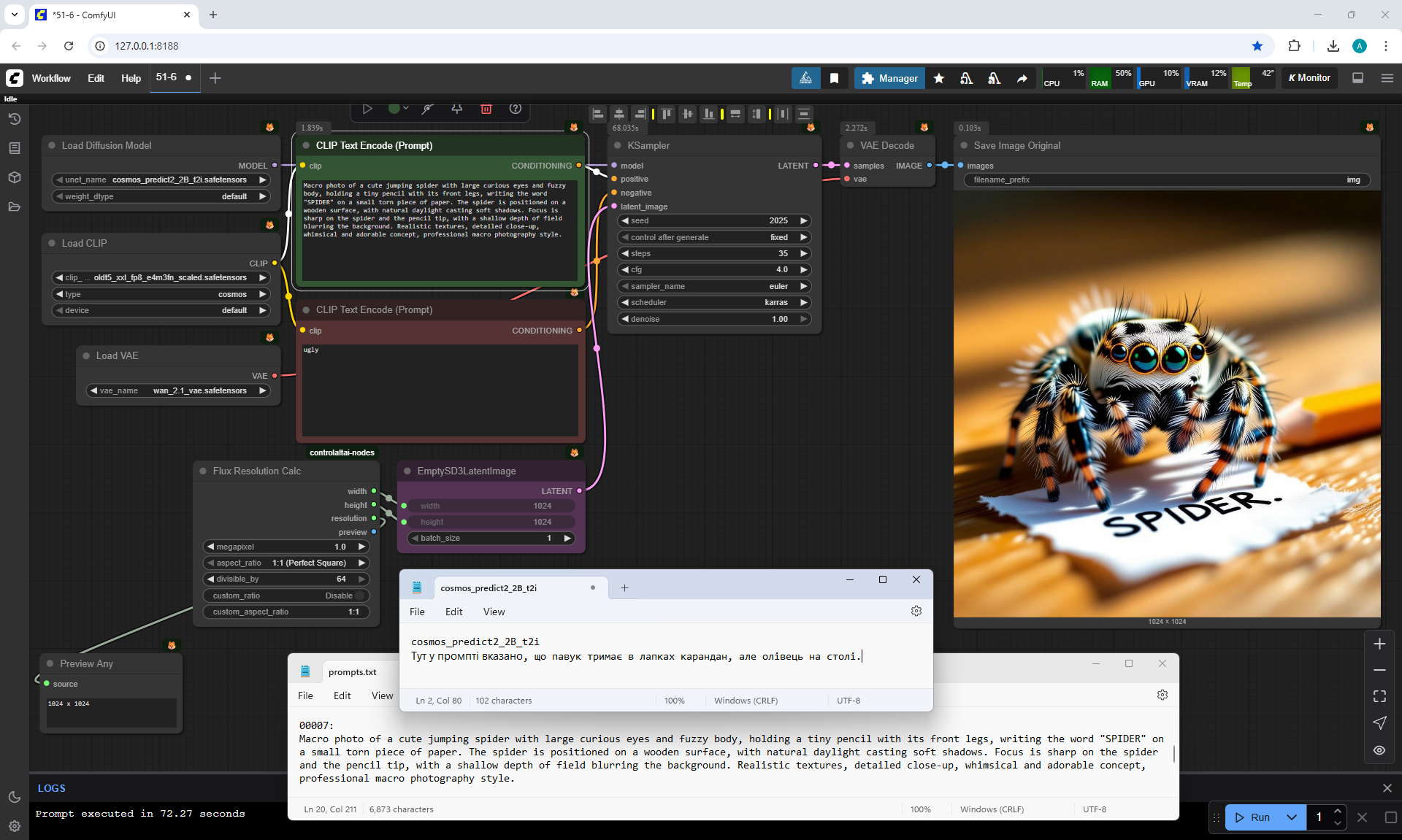This screenshot has width=1402, height=840.
Task: Pin the selected node with pin icon
Action: [x=457, y=109]
